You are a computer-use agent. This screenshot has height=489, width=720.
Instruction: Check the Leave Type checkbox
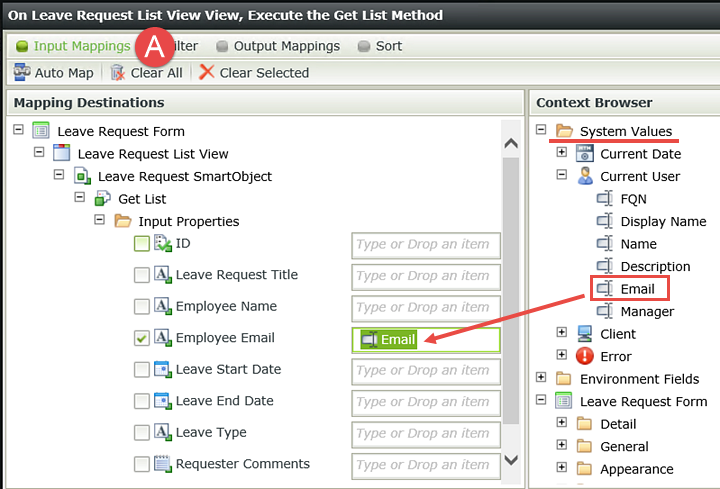pyautogui.click(x=141, y=433)
